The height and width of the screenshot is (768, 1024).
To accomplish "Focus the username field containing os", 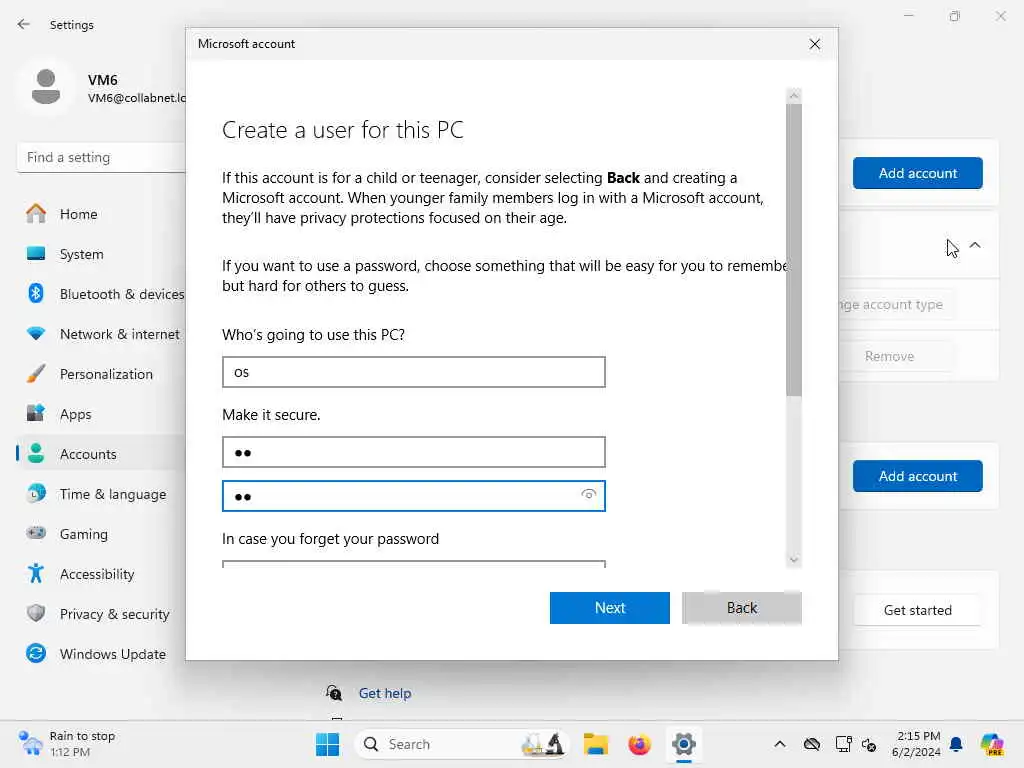I will point(413,372).
